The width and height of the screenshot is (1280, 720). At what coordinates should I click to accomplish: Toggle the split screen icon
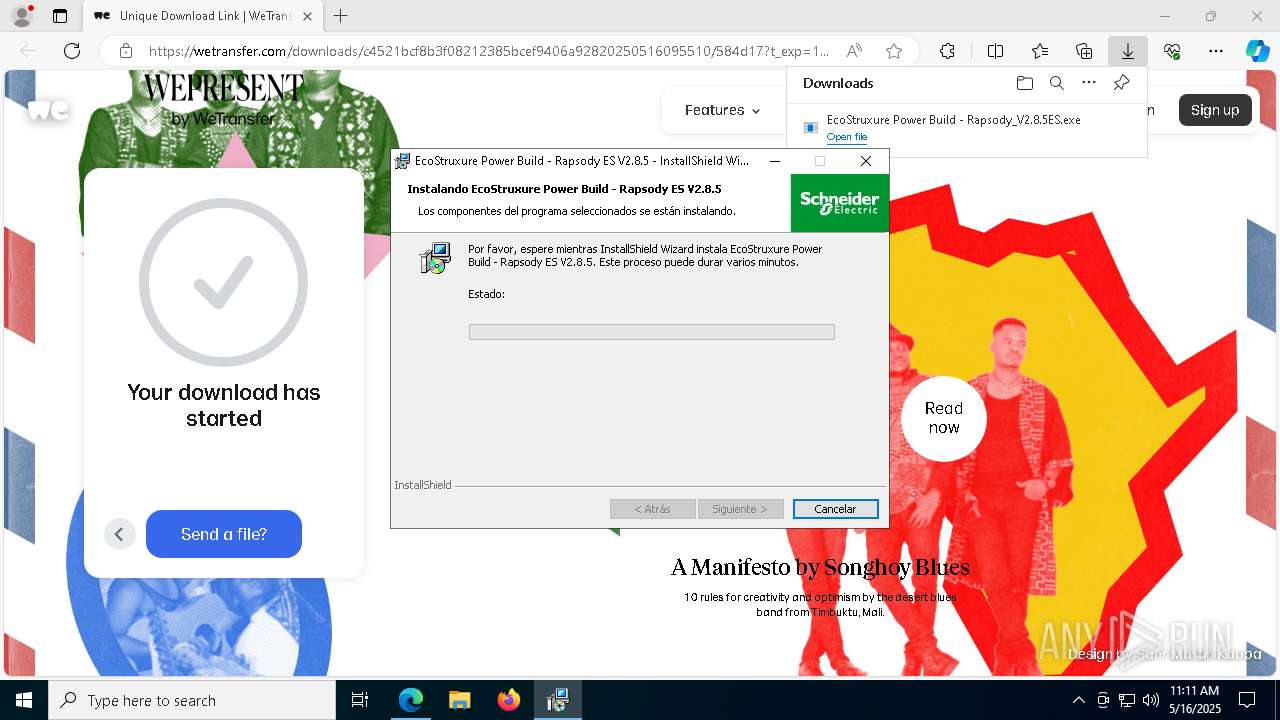[x=995, y=51]
